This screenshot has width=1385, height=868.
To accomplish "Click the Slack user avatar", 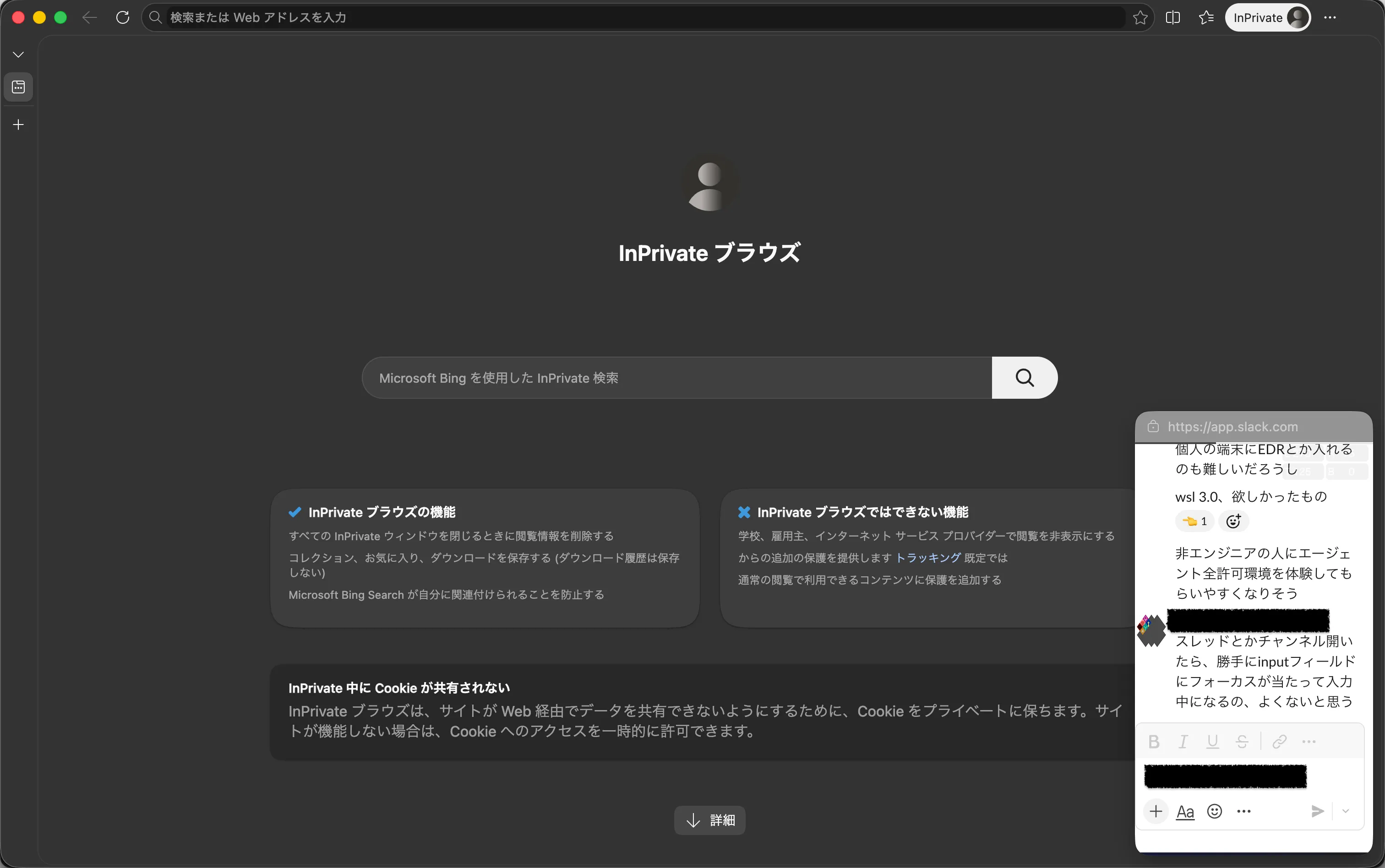I will (1151, 630).
